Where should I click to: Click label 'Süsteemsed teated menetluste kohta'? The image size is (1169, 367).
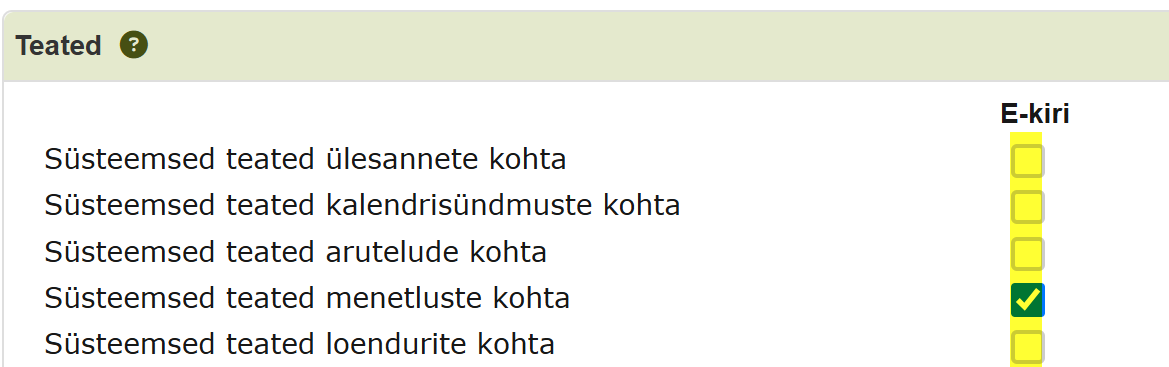(307, 298)
